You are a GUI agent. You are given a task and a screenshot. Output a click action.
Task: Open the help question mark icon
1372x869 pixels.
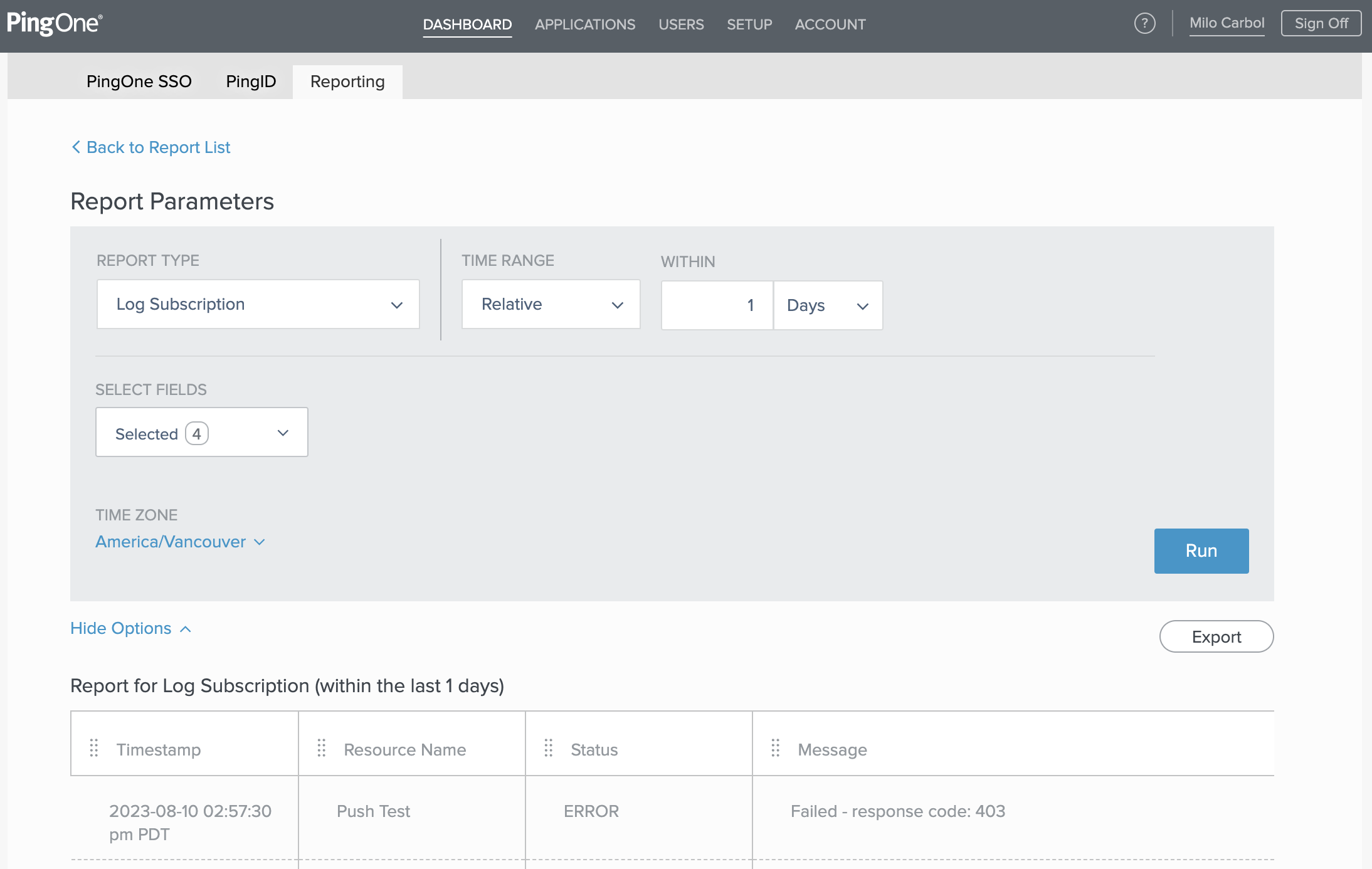(x=1145, y=23)
